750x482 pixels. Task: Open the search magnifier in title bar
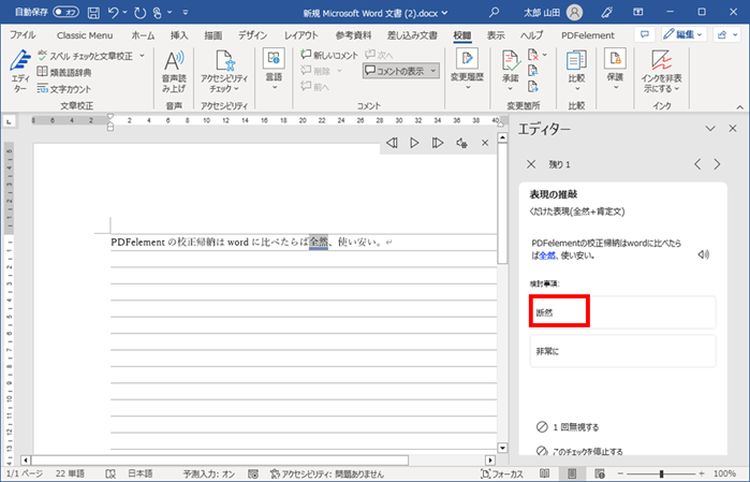pos(495,12)
